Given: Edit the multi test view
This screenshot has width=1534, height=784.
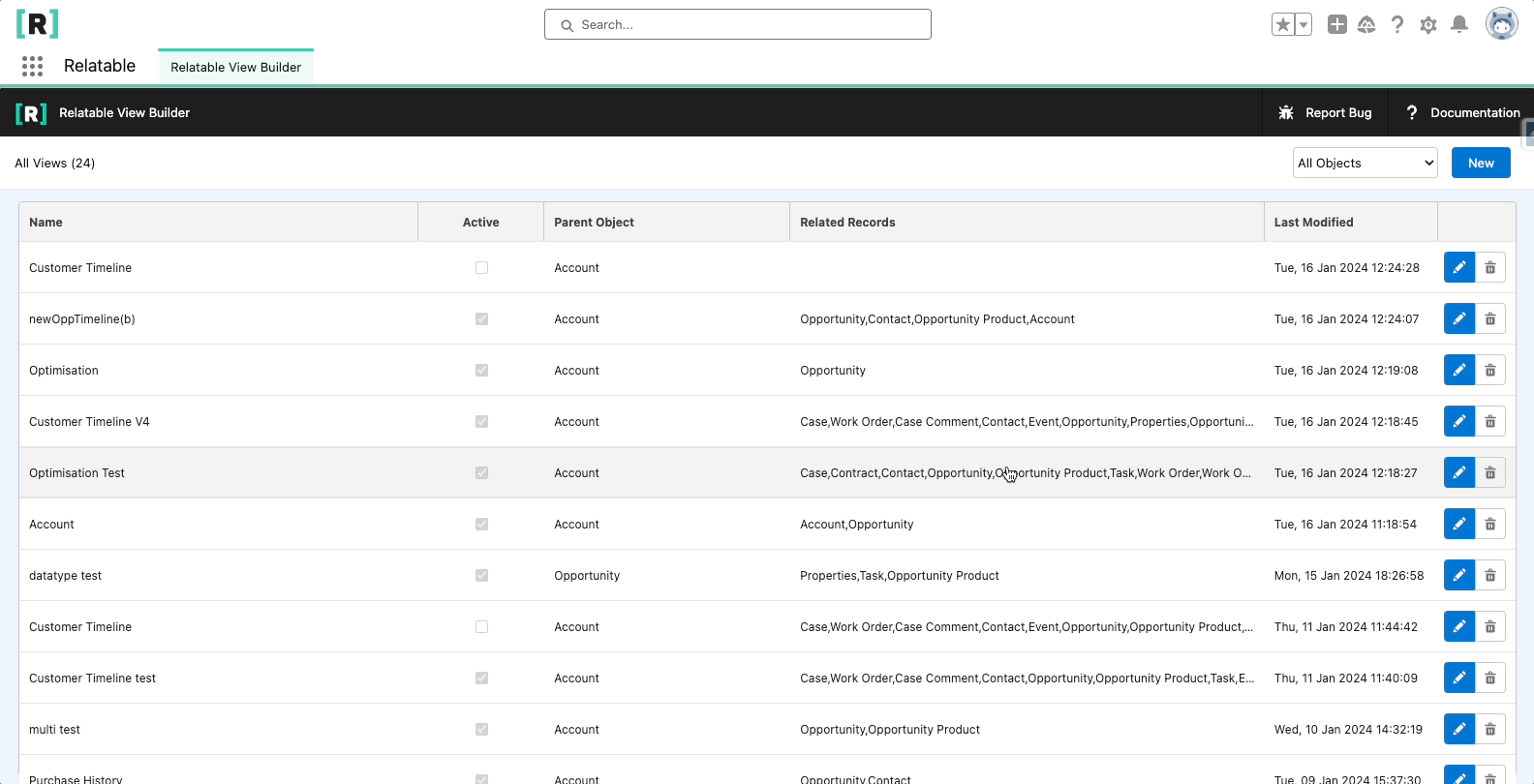Looking at the screenshot, I should point(1459,729).
